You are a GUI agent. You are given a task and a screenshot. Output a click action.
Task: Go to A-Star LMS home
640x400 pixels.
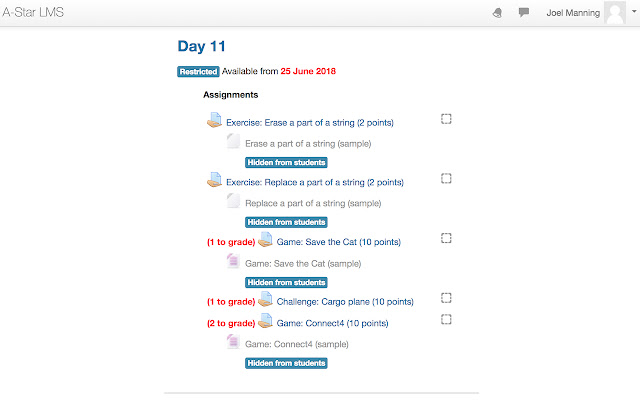coord(35,13)
